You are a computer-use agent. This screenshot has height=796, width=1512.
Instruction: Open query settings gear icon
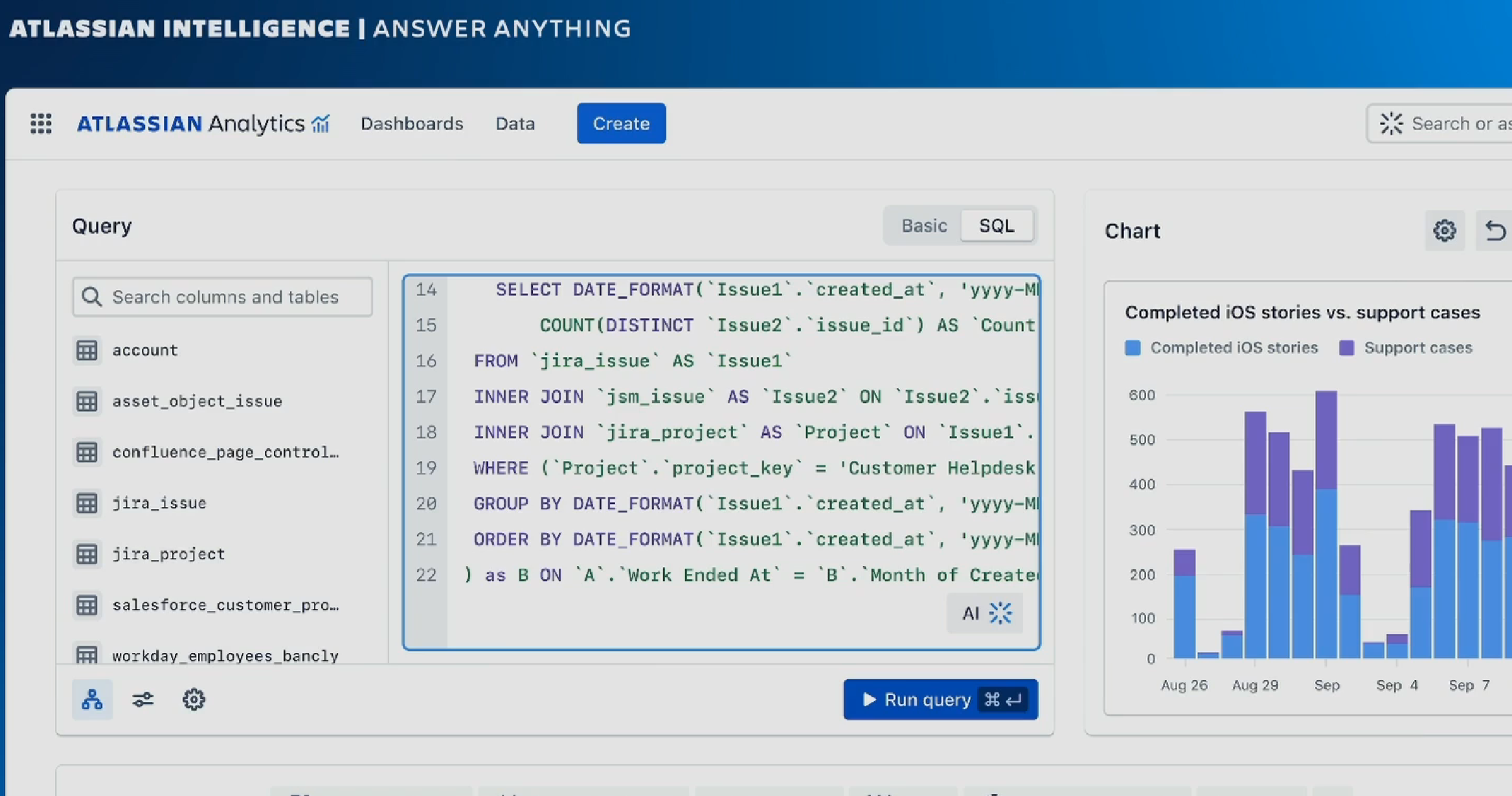(194, 699)
